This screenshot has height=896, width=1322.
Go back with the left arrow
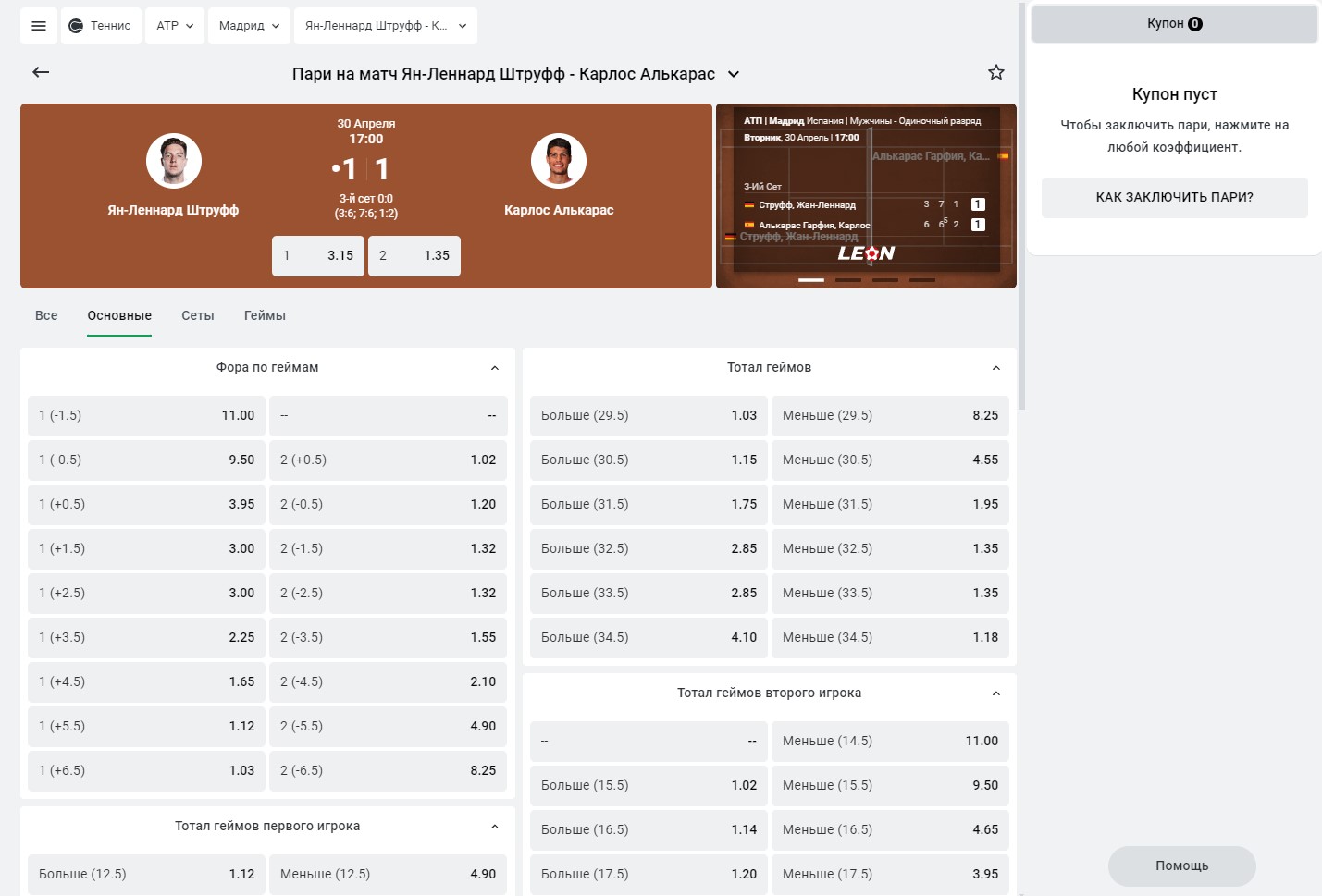pos(41,72)
